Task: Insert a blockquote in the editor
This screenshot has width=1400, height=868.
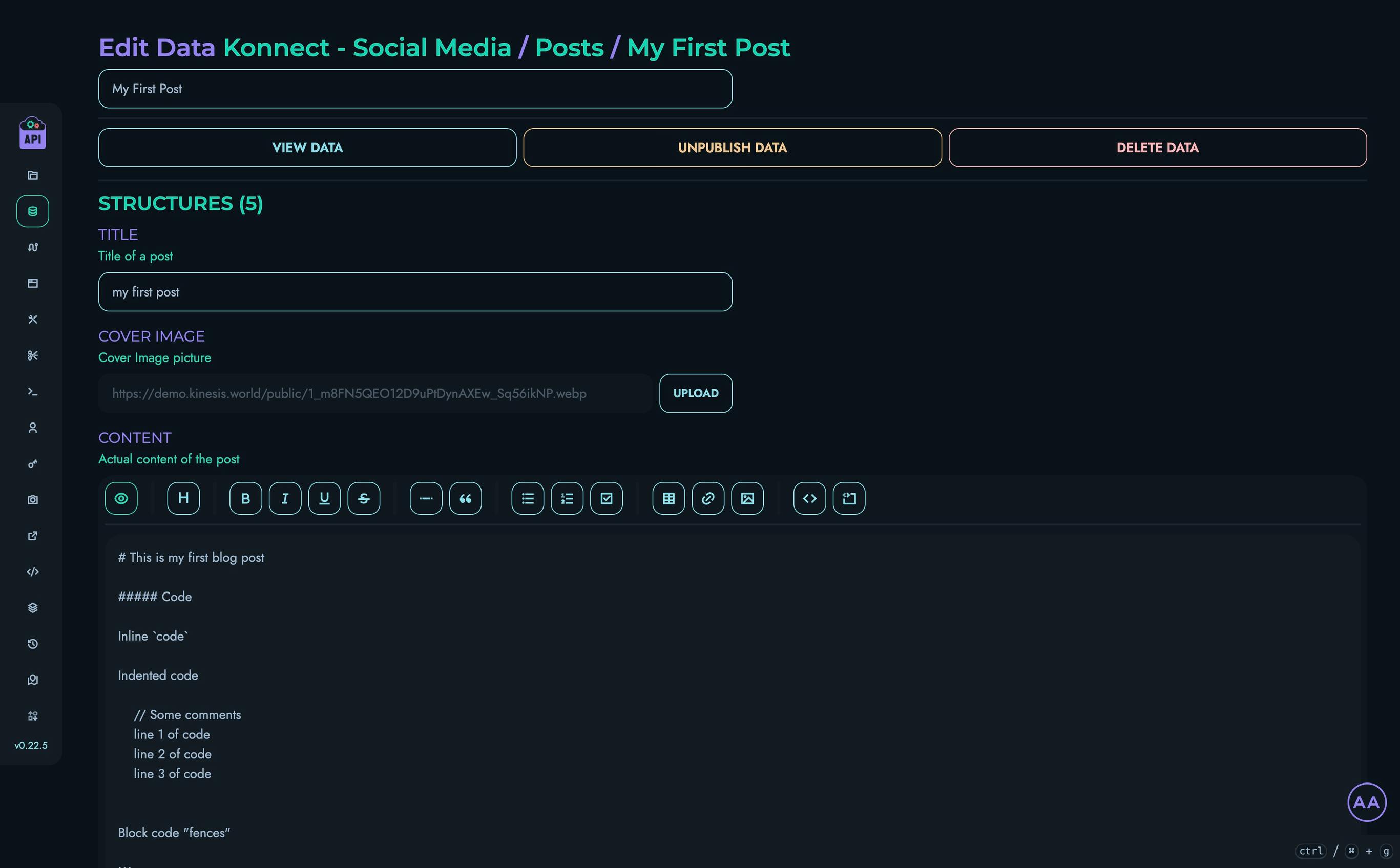Action: [x=466, y=498]
